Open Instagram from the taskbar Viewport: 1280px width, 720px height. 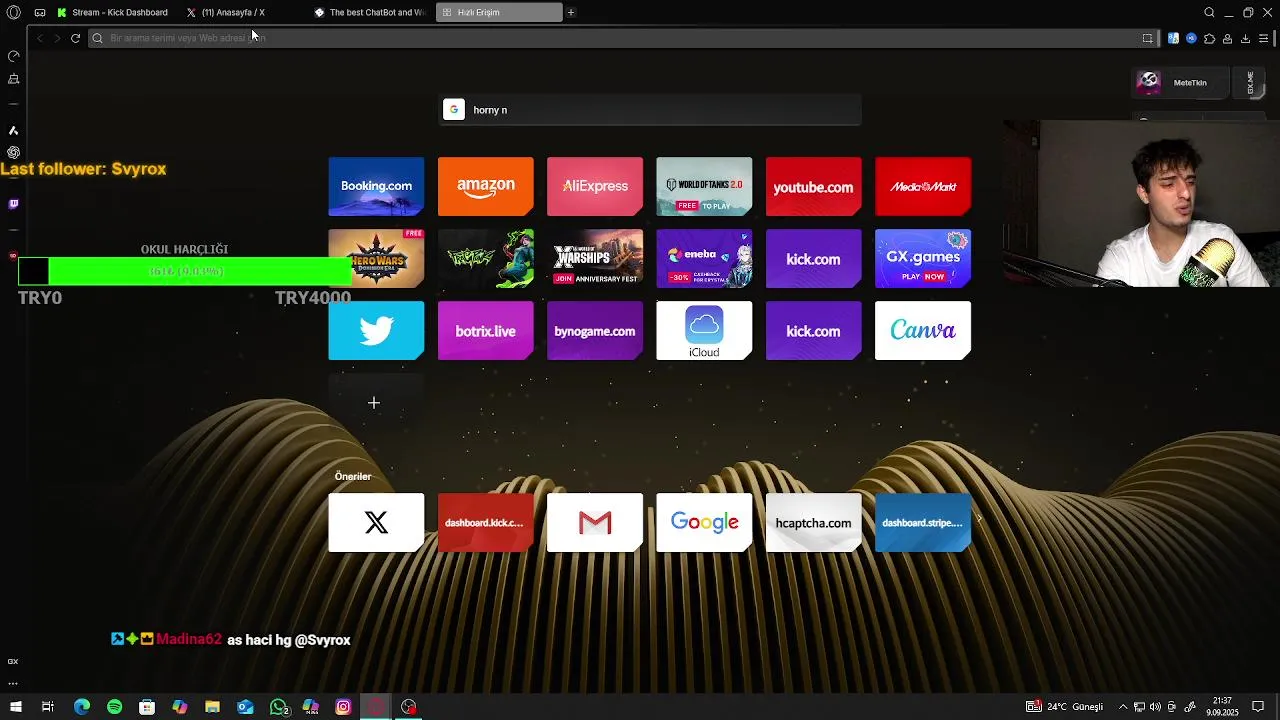tap(343, 707)
